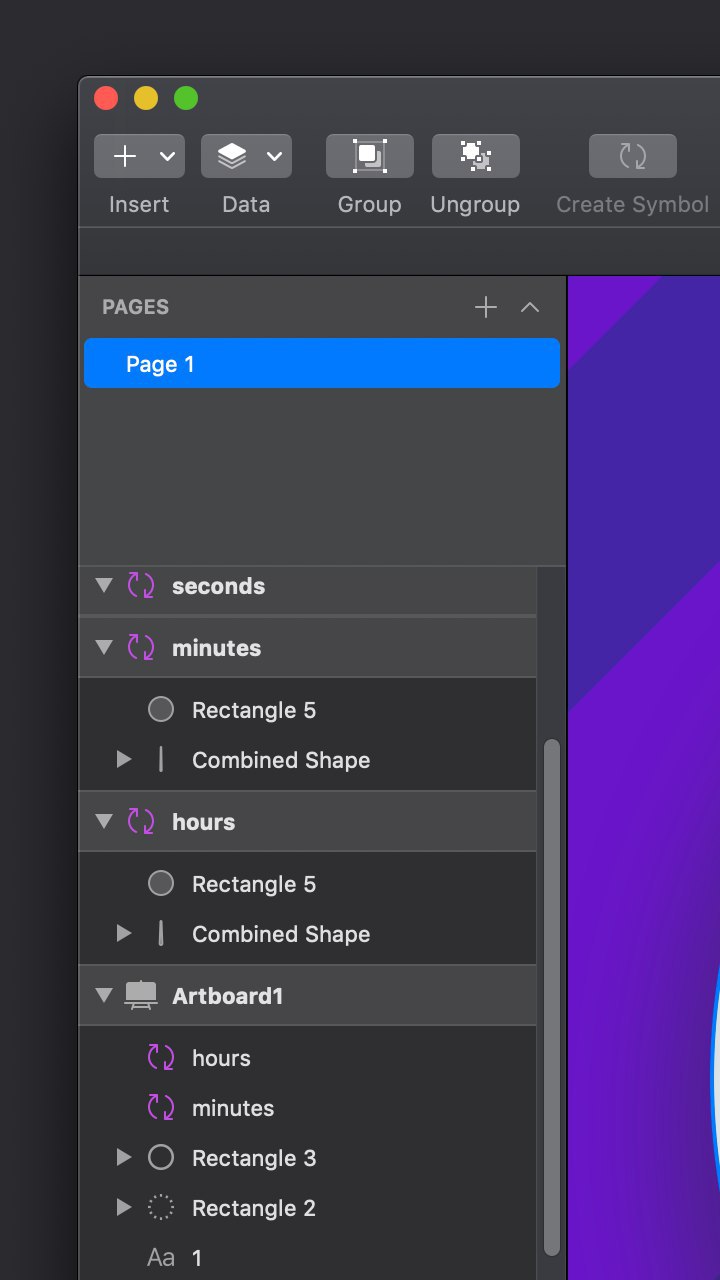
Task: Collapse the minutes symbol disclosure triangle
Action: tap(104, 648)
